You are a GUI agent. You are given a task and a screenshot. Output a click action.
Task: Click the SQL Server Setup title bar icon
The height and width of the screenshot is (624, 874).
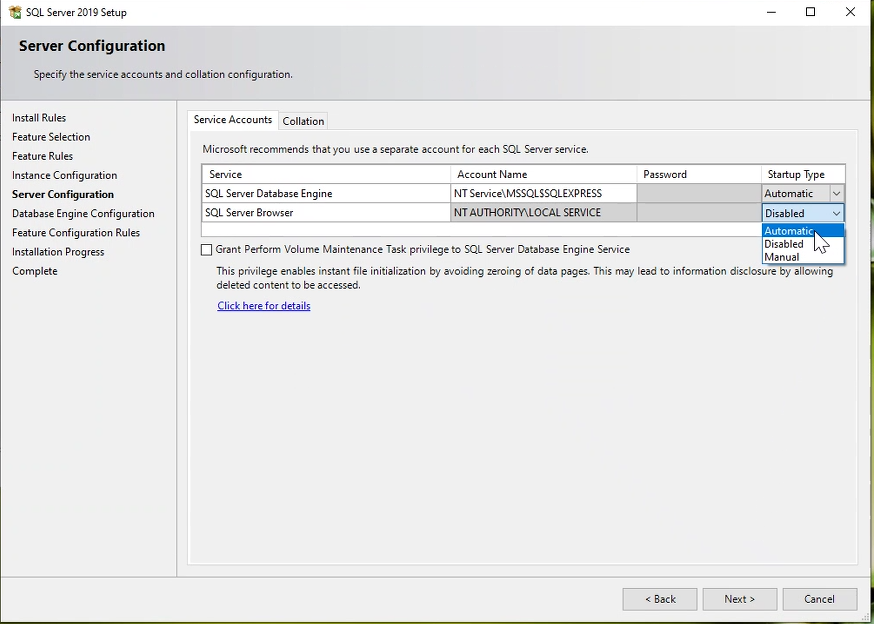tap(15, 12)
